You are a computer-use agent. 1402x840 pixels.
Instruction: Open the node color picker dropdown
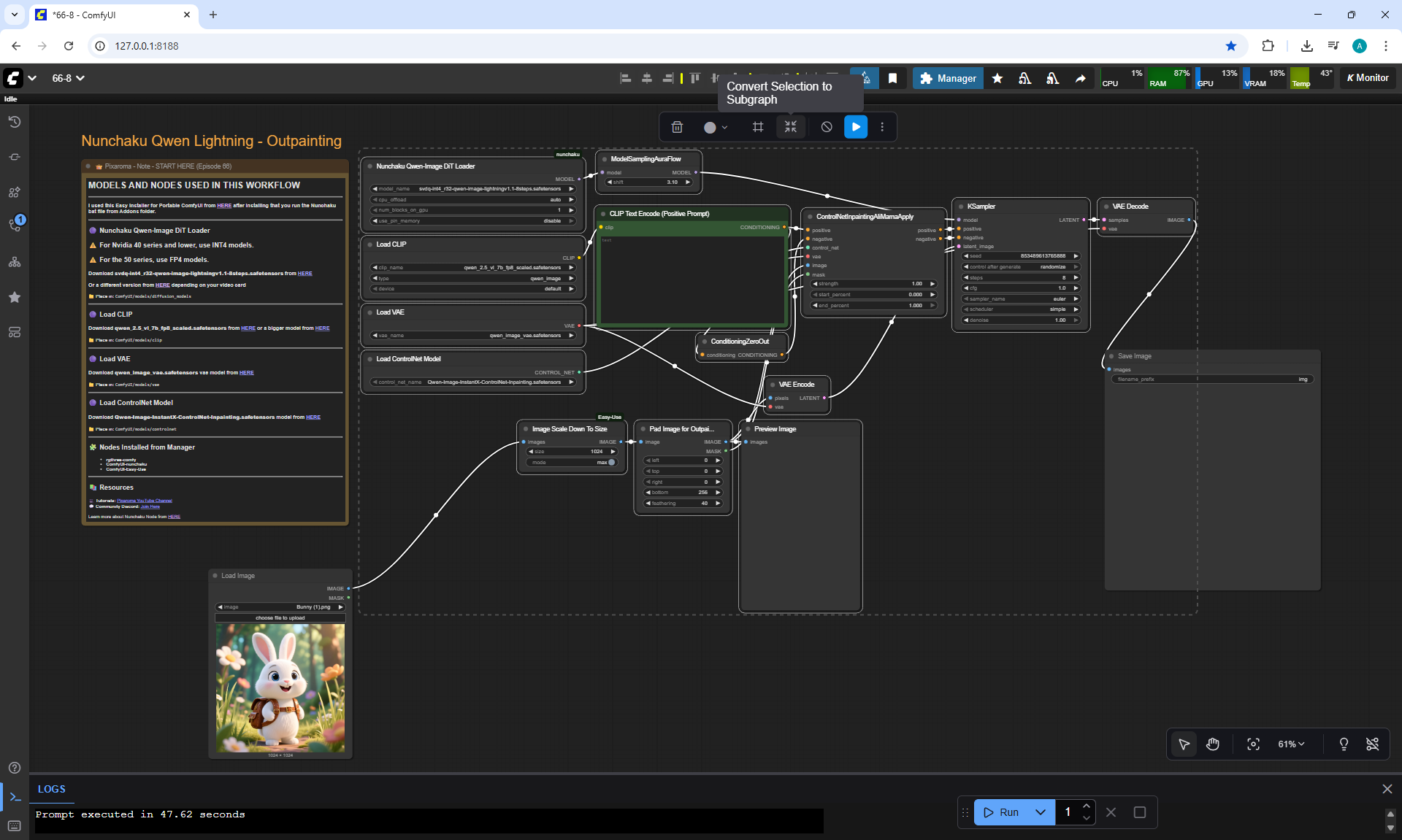[x=716, y=127]
